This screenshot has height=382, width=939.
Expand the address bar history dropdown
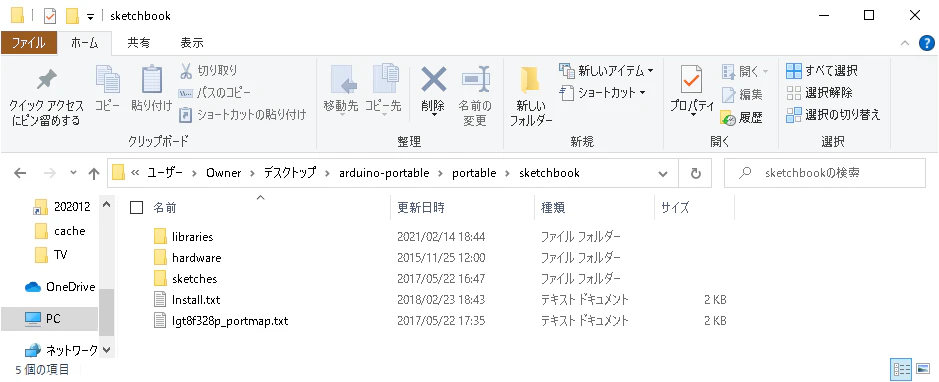coord(663,174)
